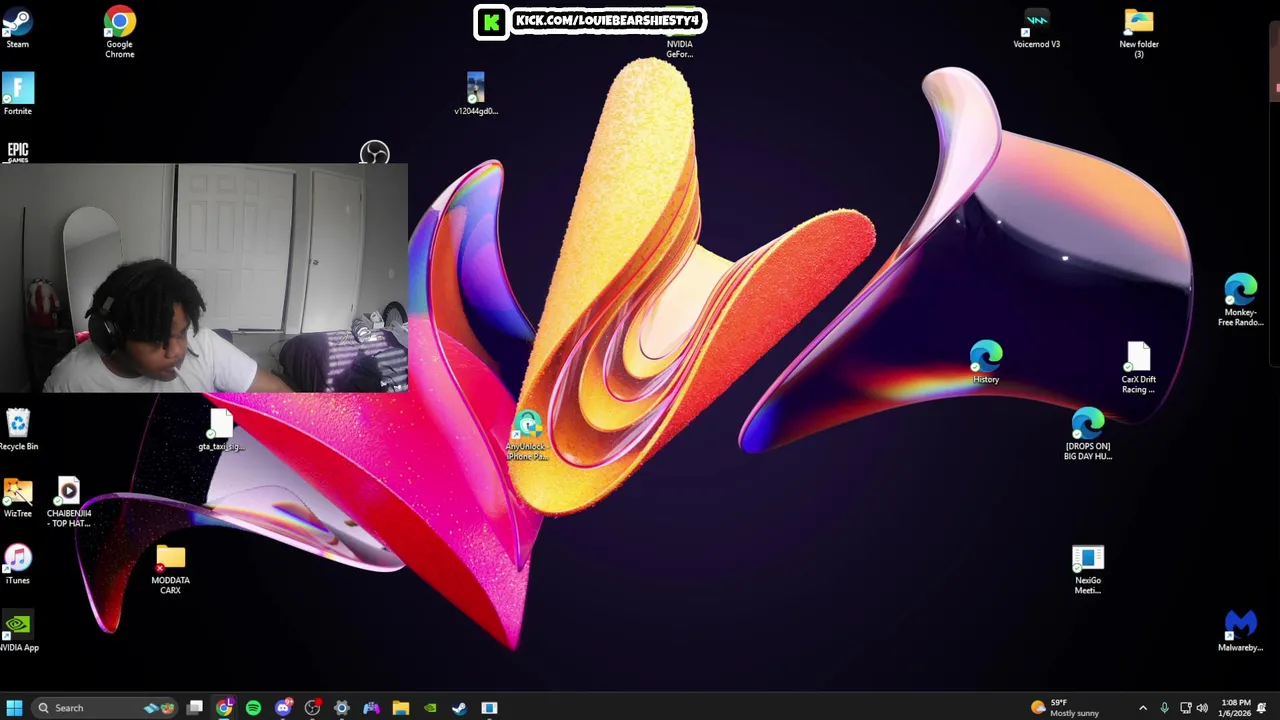This screenshot has width=1280, height=720.
Task: Select the v12044gd0 video file icon
Action: coord(475,94)
